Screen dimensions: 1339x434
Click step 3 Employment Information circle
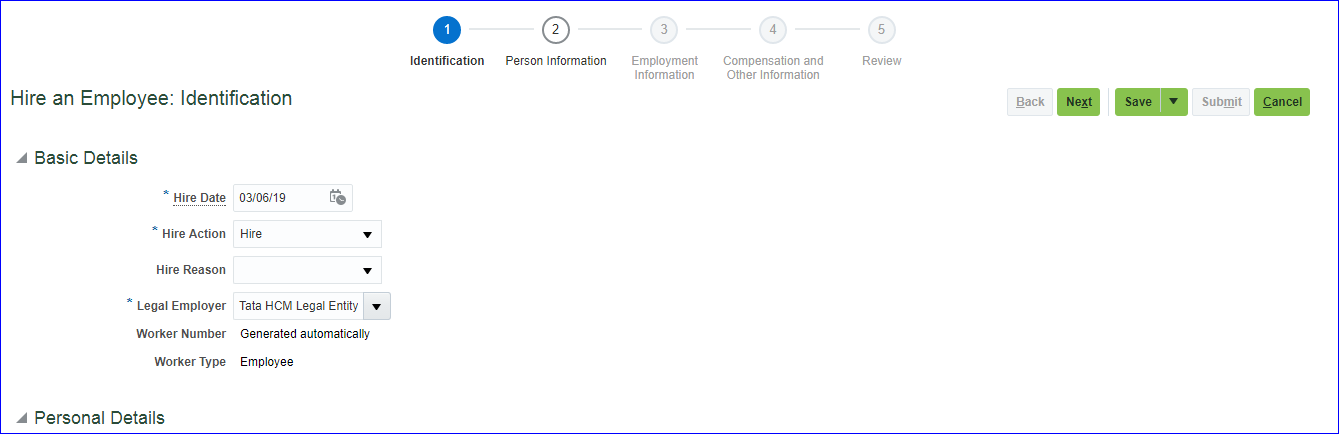(x=664, y=30)
